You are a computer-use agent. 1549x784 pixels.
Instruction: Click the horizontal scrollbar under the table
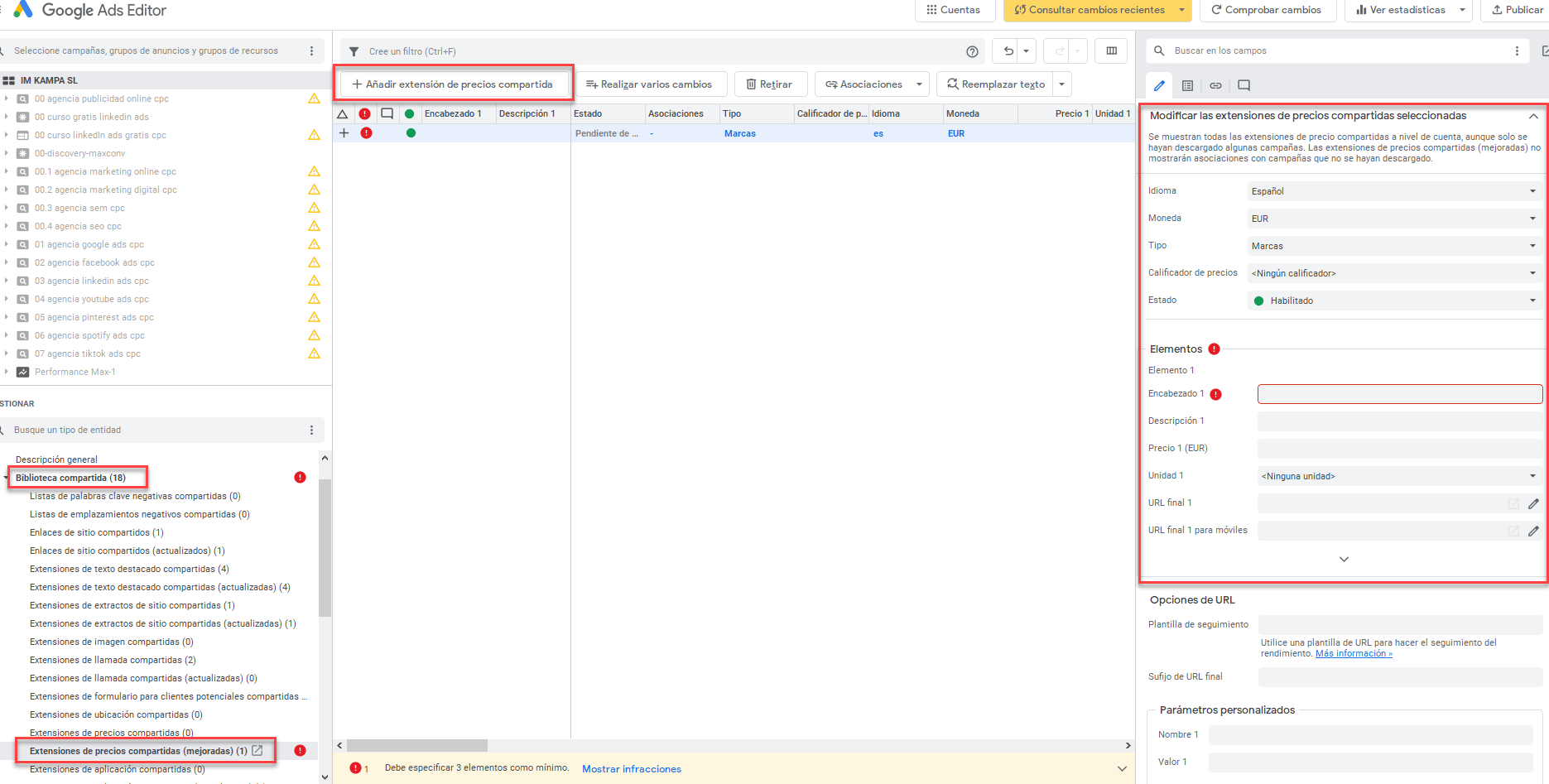[417, 745]
